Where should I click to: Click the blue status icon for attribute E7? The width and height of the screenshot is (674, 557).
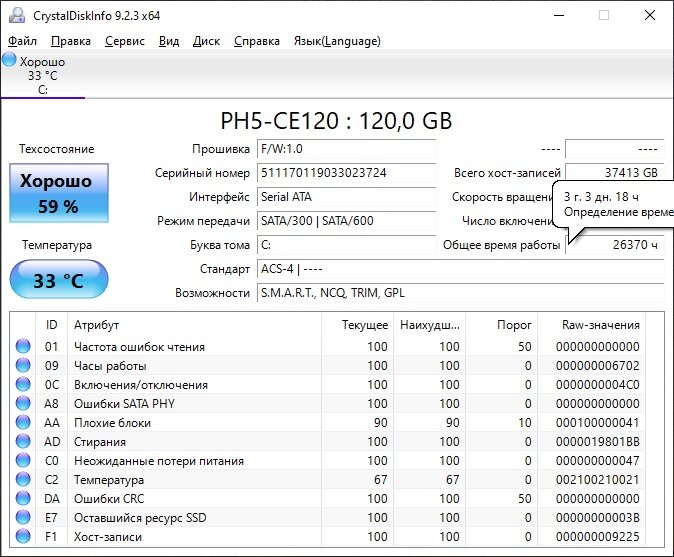coord(23,517)
